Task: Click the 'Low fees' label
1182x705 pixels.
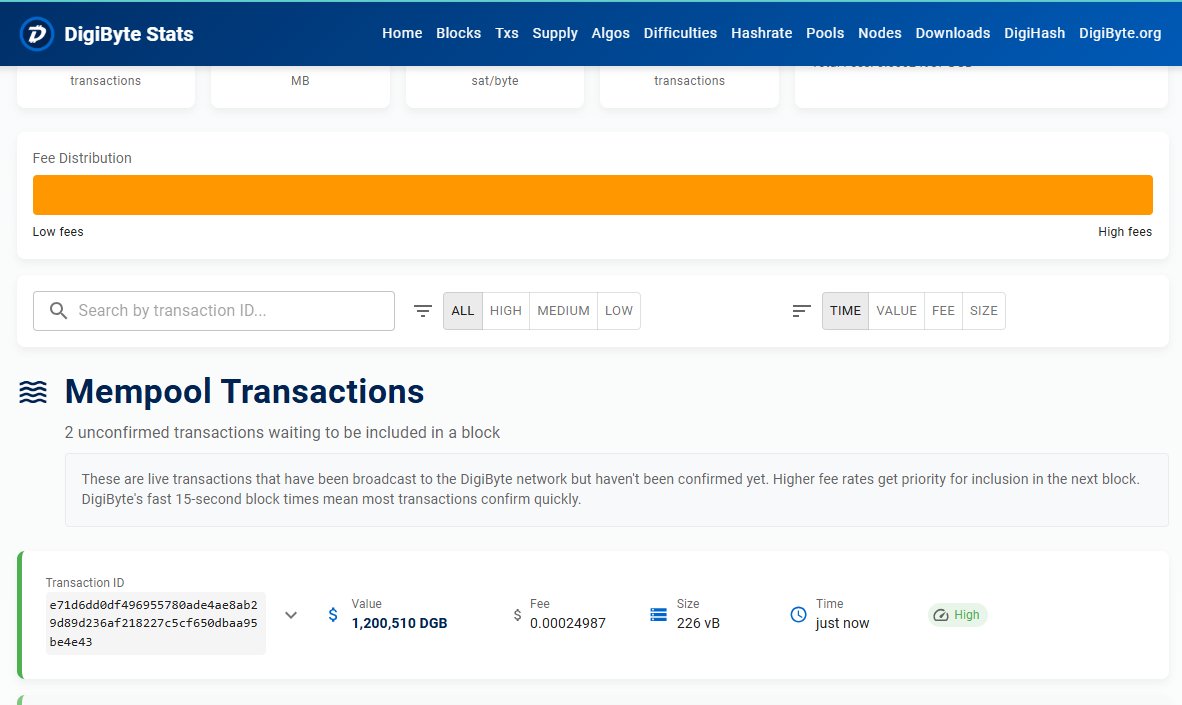Action: pyautogui.click(x=58, y=231)
